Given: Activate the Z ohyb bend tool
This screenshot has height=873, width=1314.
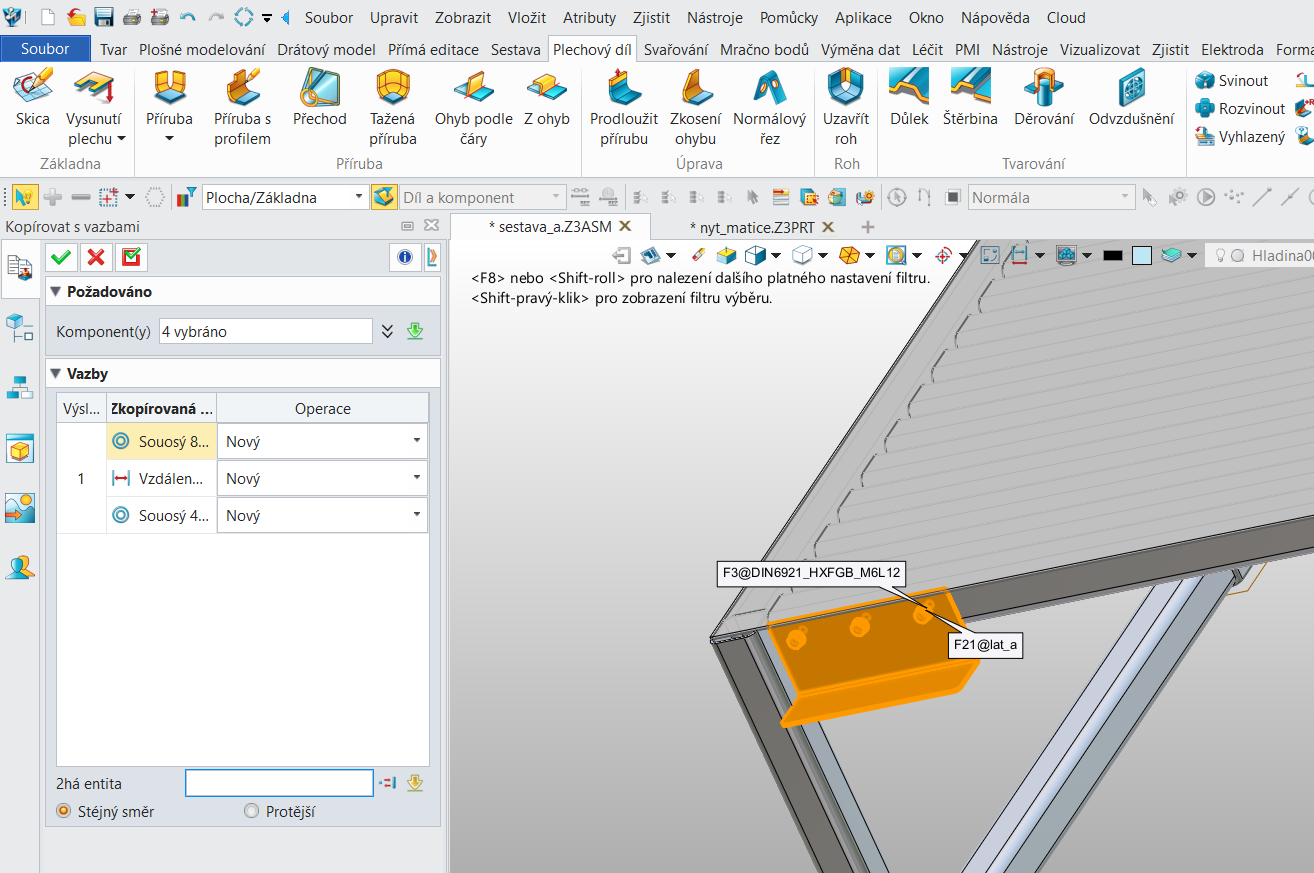Looking at the screenshot, I should (x=546, y=98).
